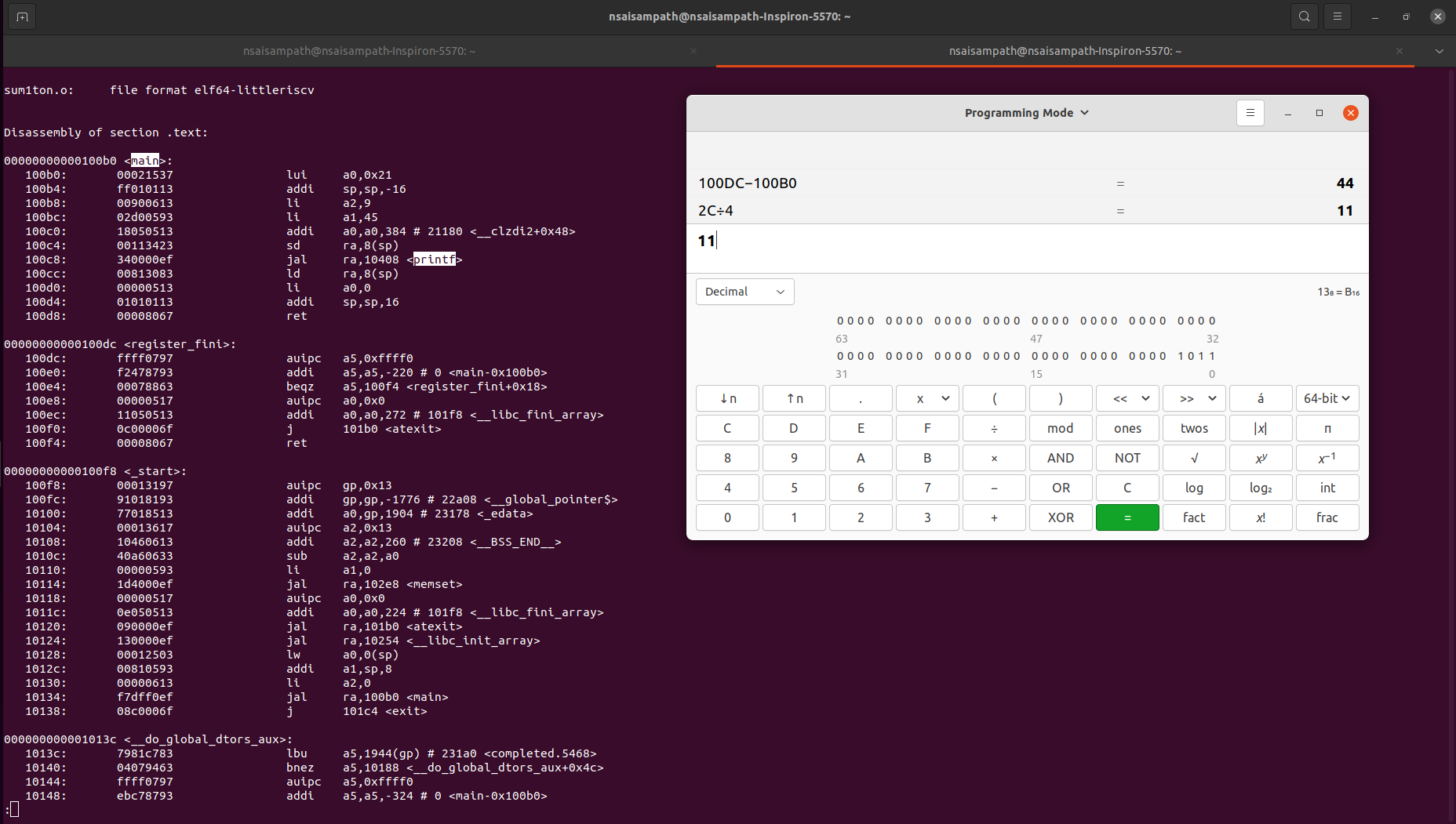Click the superscript ↑n key
This screenshot has width=1456, height=824.
[793, 398]
